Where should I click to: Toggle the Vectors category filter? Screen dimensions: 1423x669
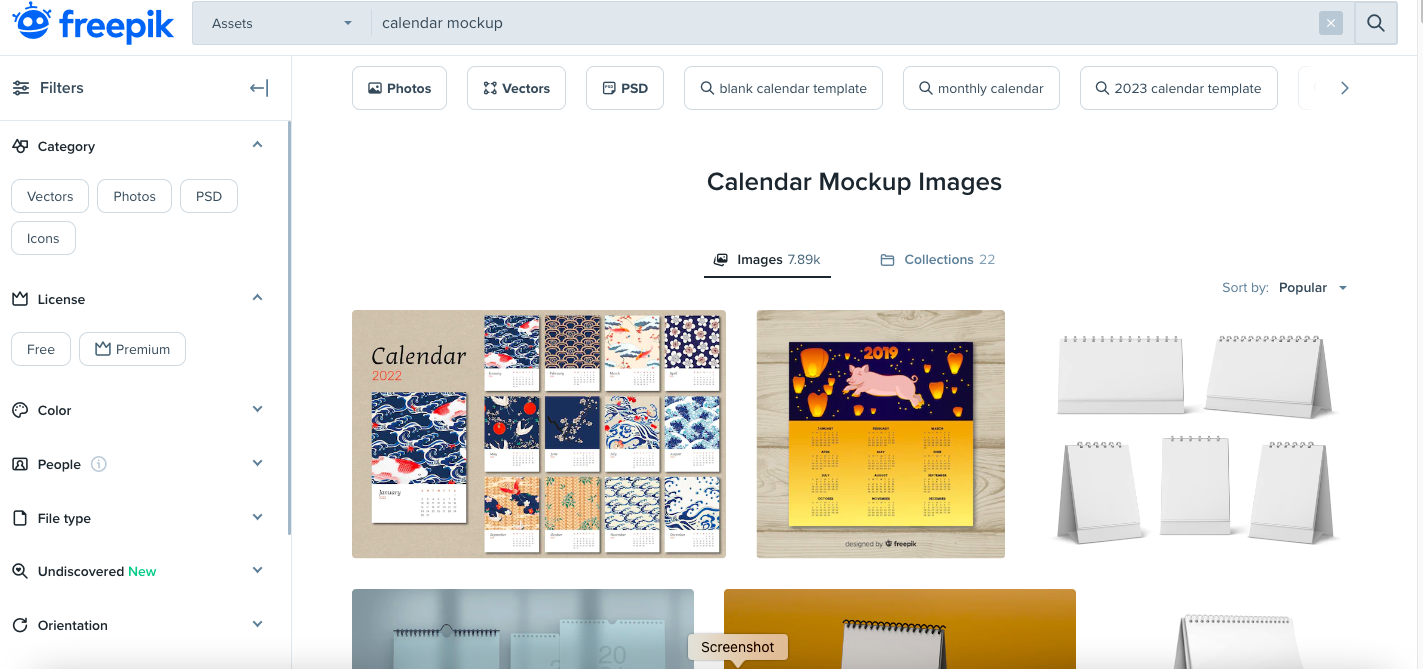(x=50, y=196)
